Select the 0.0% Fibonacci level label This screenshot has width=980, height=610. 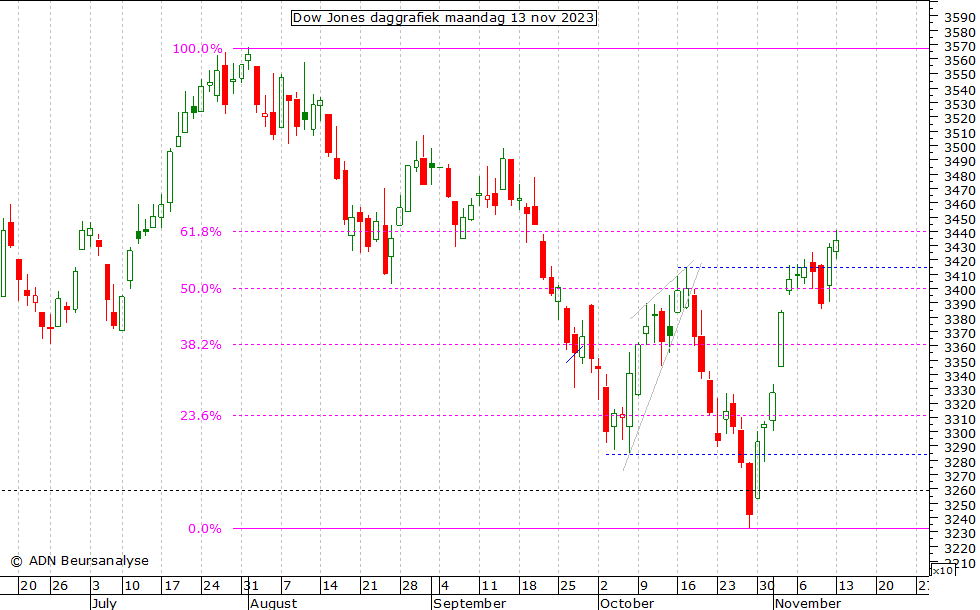click(x=204, y=529)
